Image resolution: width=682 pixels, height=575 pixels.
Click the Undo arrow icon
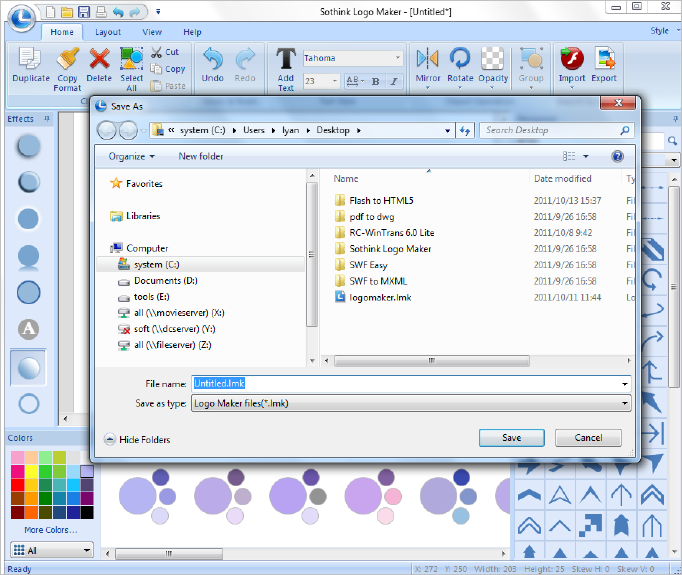click(212, 60)
